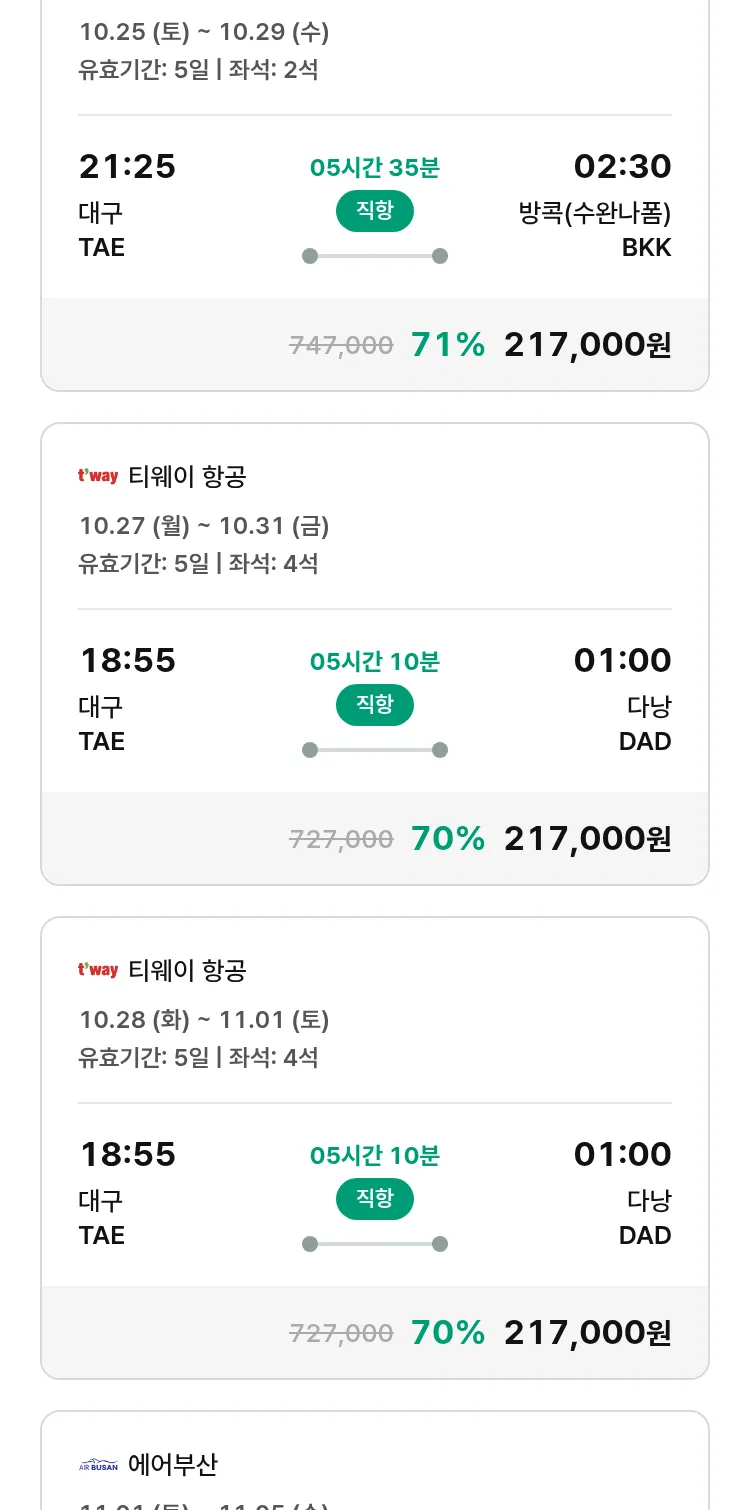Click the 71% discount label

[447, 345]
